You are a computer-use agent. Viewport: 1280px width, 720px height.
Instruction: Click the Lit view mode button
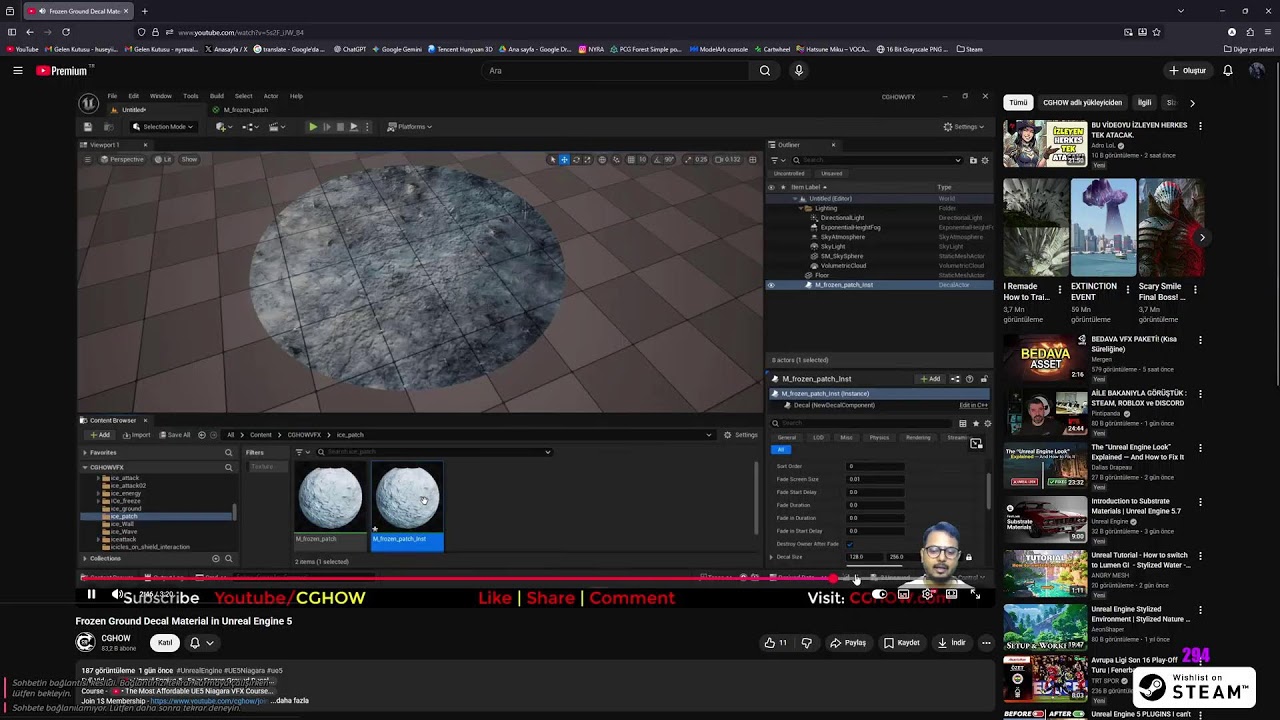tap(163, 159)
